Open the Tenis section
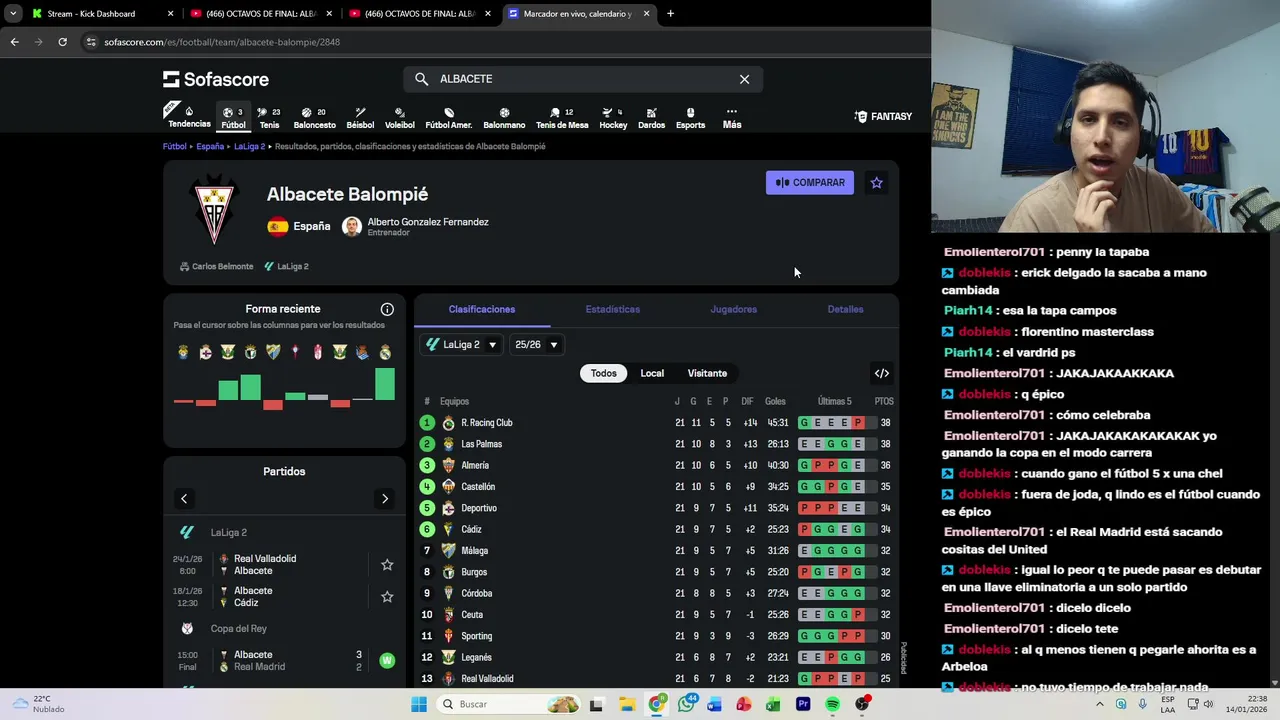The width and height of the screenshot is (1280, 720). (269, 118)
